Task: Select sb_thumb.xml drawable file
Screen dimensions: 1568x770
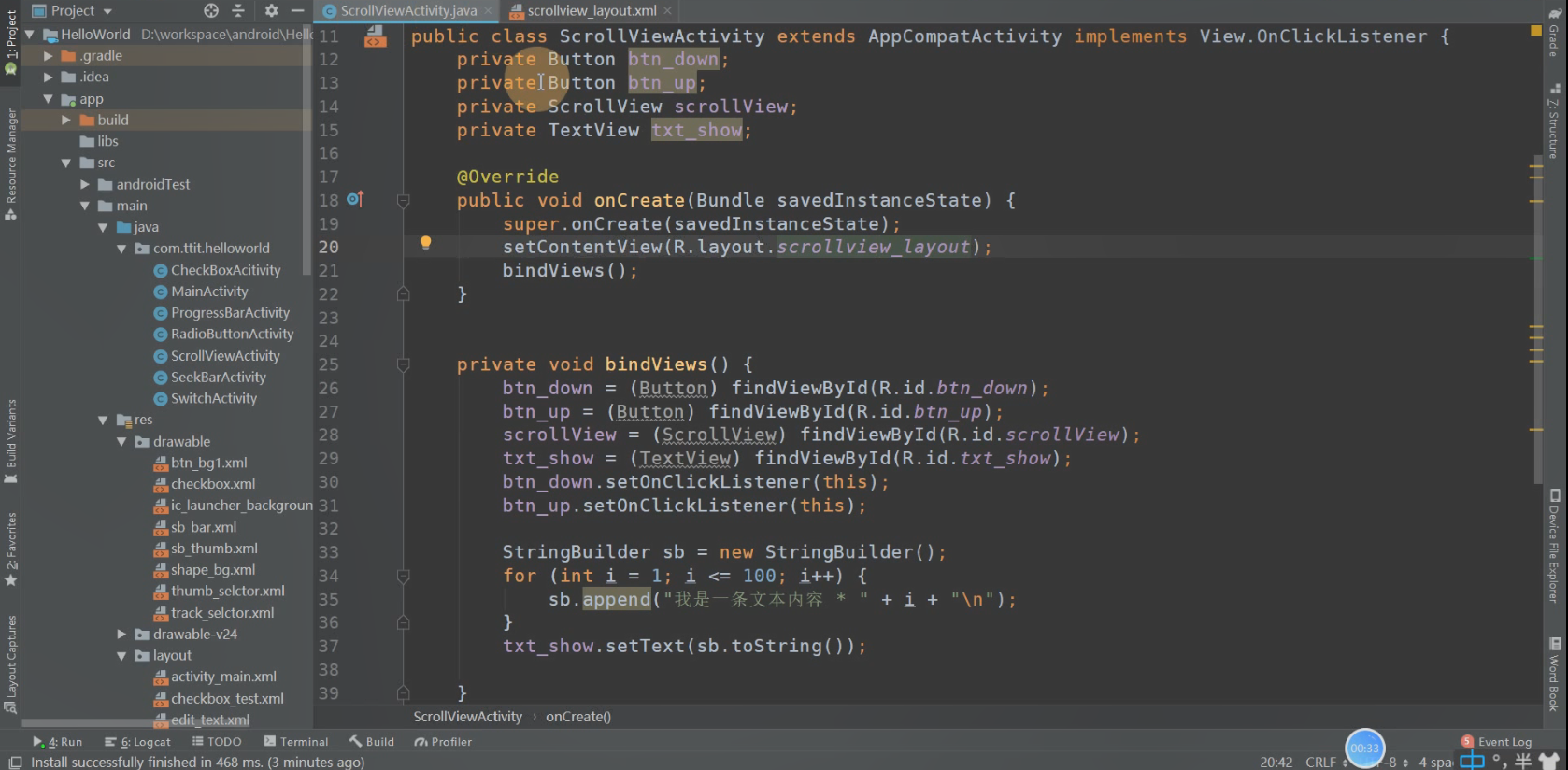Action: (206, 549)
